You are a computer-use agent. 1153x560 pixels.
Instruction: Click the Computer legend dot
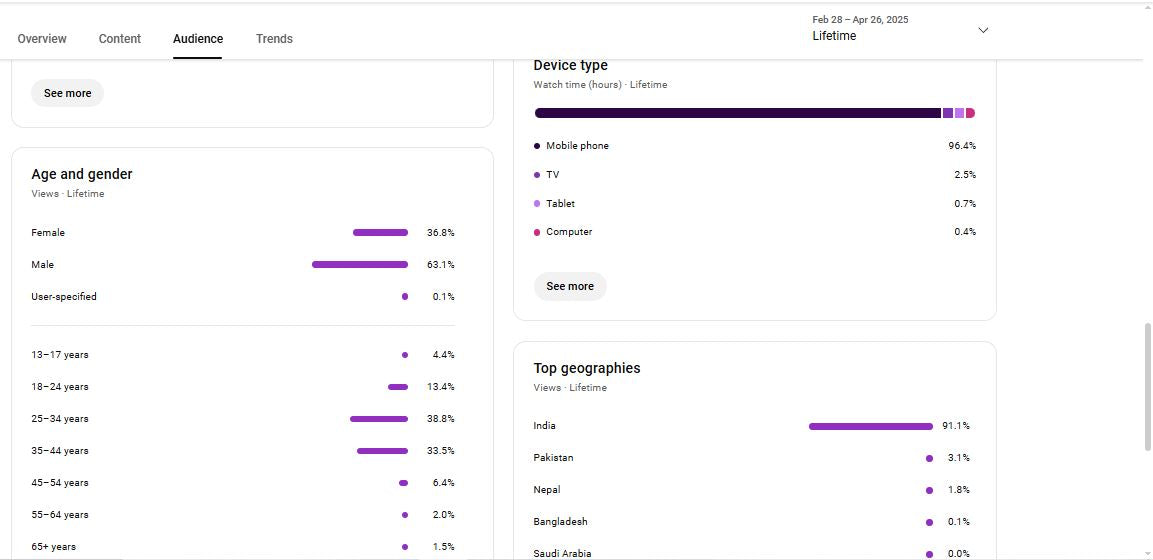(x=537, y=232)
